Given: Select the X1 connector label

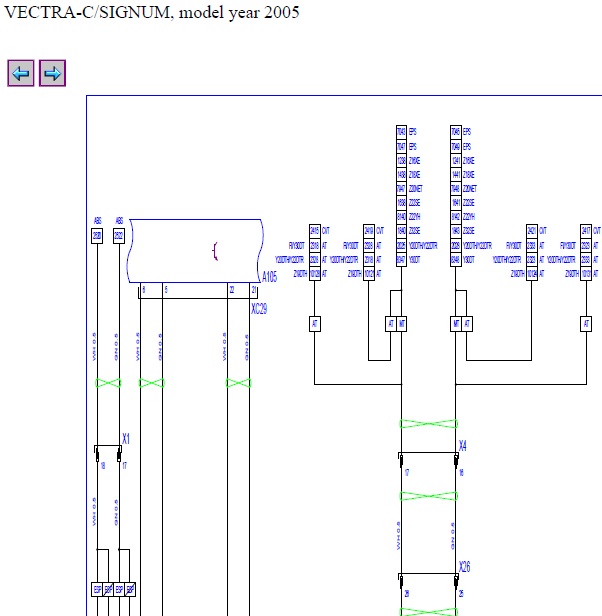Looking at the screenshot, I should (x=126, y=439).
